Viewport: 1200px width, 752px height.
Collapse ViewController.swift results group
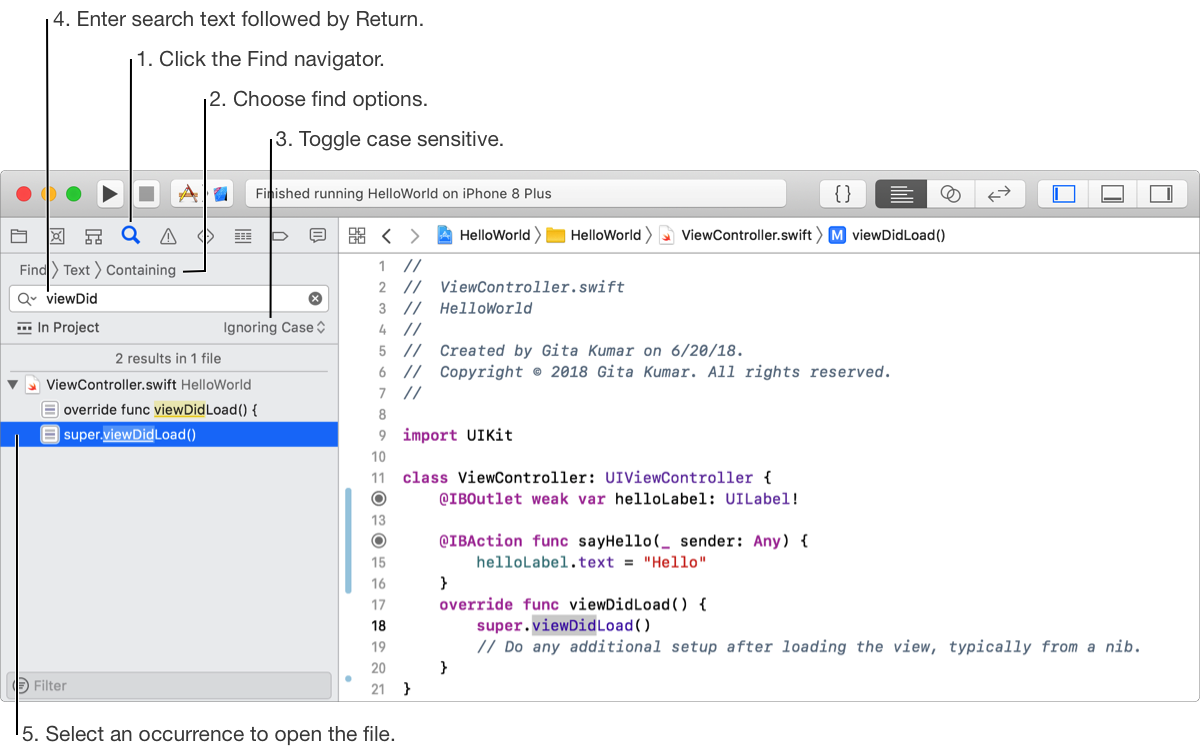pyautogui.click(x=12, y=384)
